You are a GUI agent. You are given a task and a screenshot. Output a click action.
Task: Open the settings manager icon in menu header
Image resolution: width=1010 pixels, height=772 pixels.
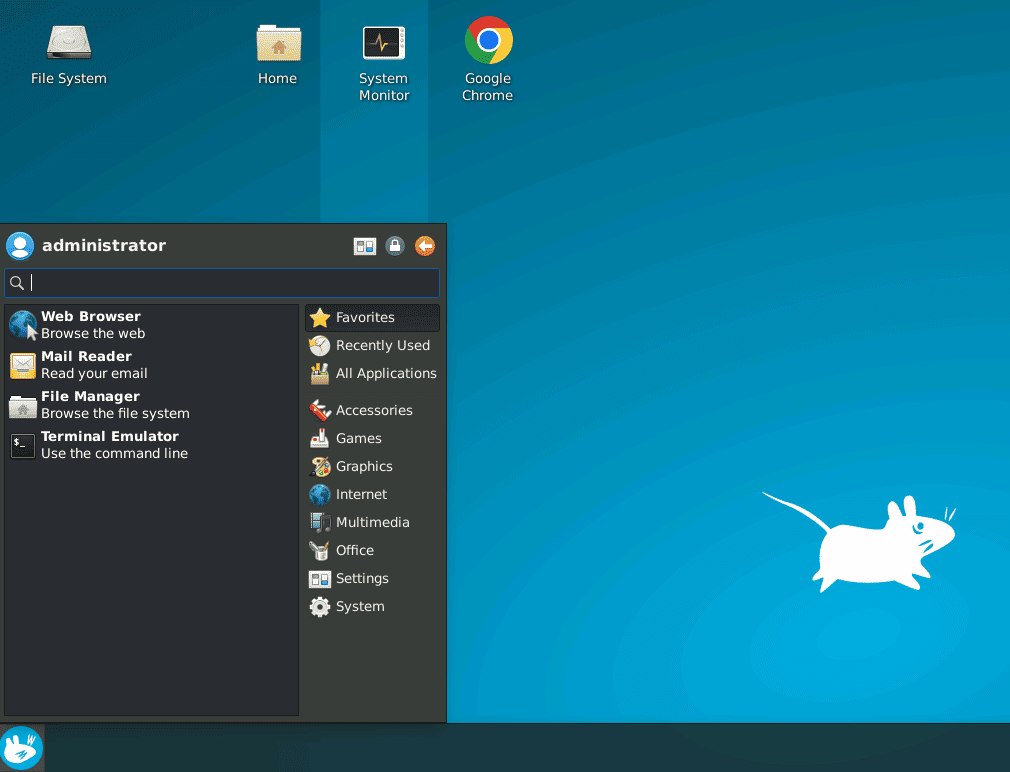[x=365, y=246]
